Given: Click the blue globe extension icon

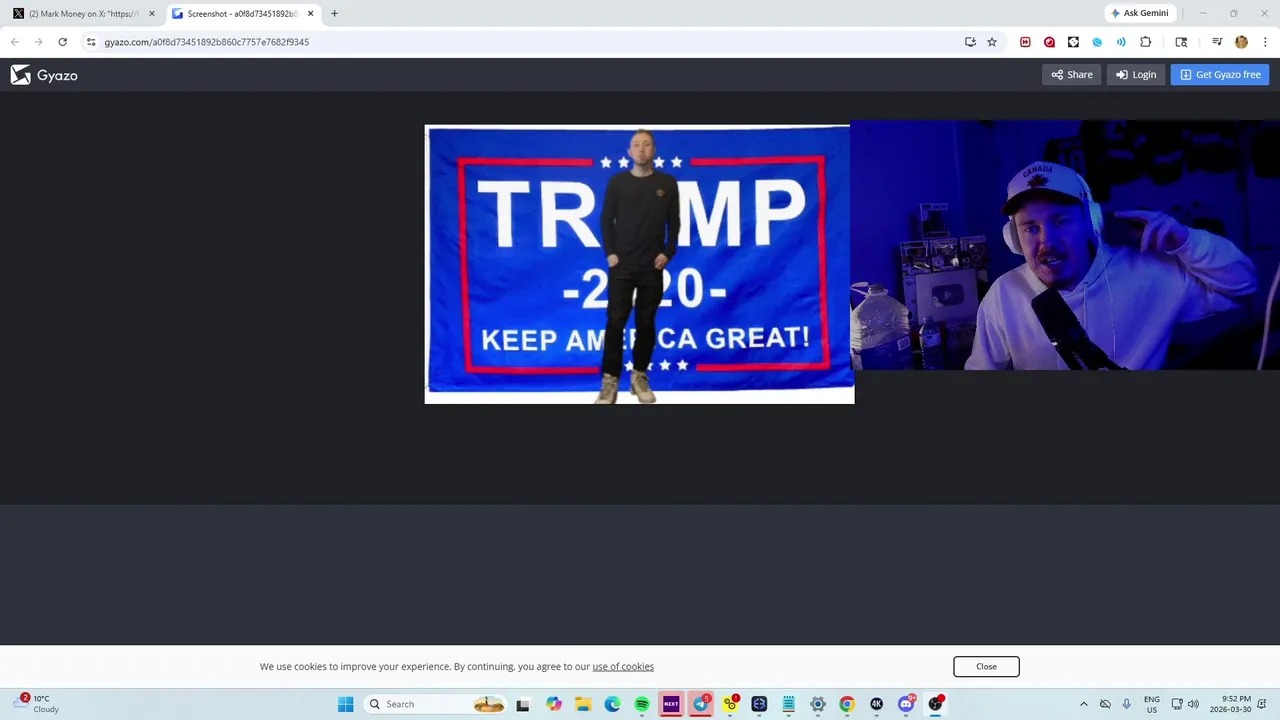Looking at the screenshot, I should [x=1097, y=42].
